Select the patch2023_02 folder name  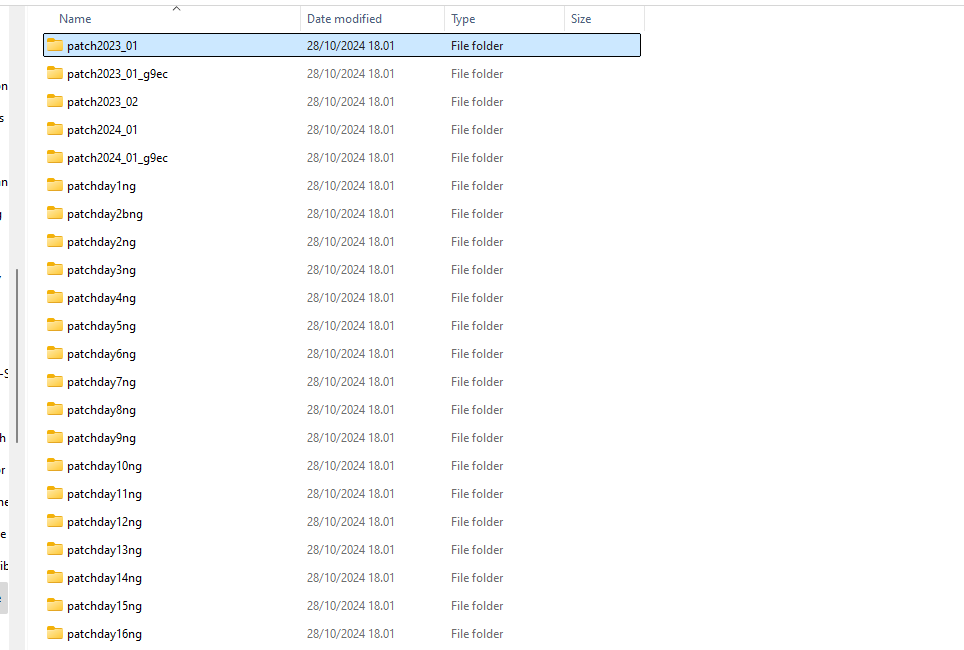coord(103,101)
